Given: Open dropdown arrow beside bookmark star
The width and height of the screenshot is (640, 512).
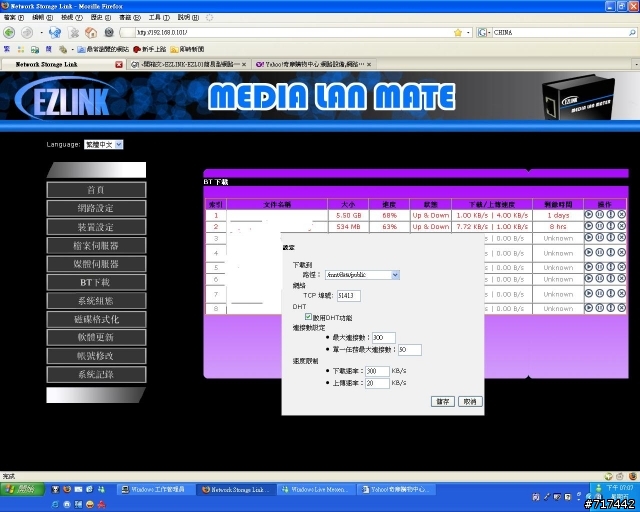Looking at the screenshot, I should coord(468,33).
